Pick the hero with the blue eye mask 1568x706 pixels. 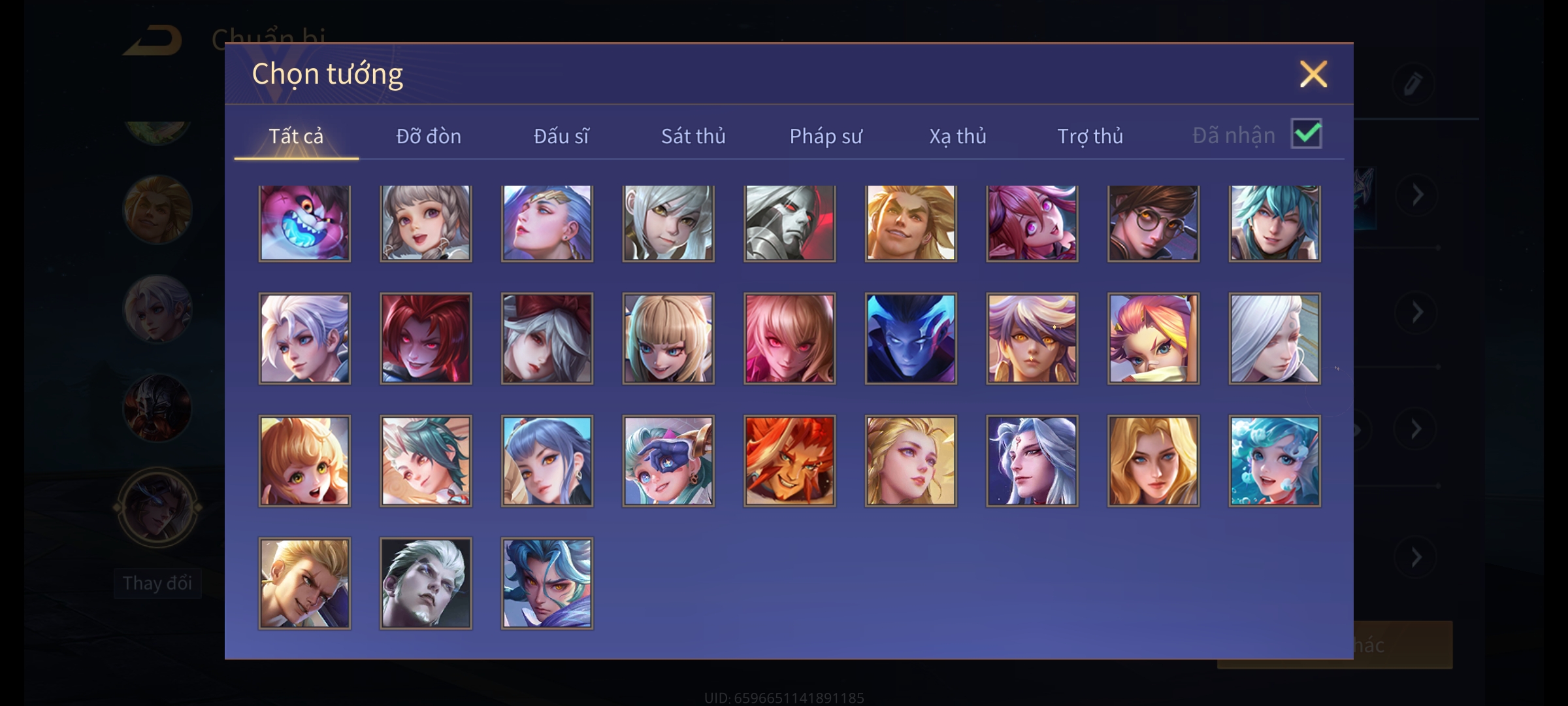(668, 461)
